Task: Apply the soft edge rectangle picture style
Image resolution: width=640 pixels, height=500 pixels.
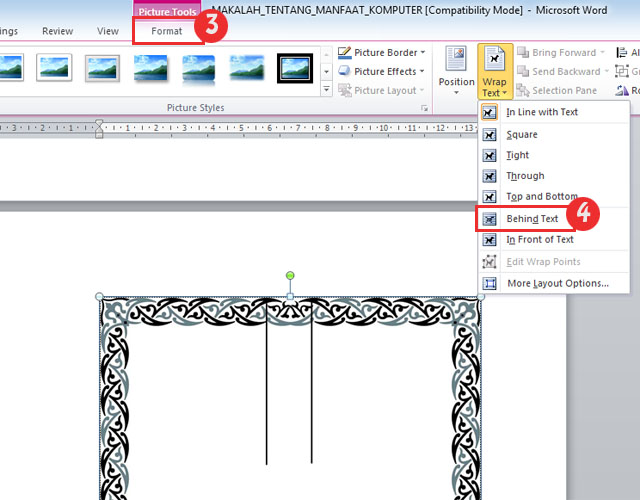Action: 247,67
